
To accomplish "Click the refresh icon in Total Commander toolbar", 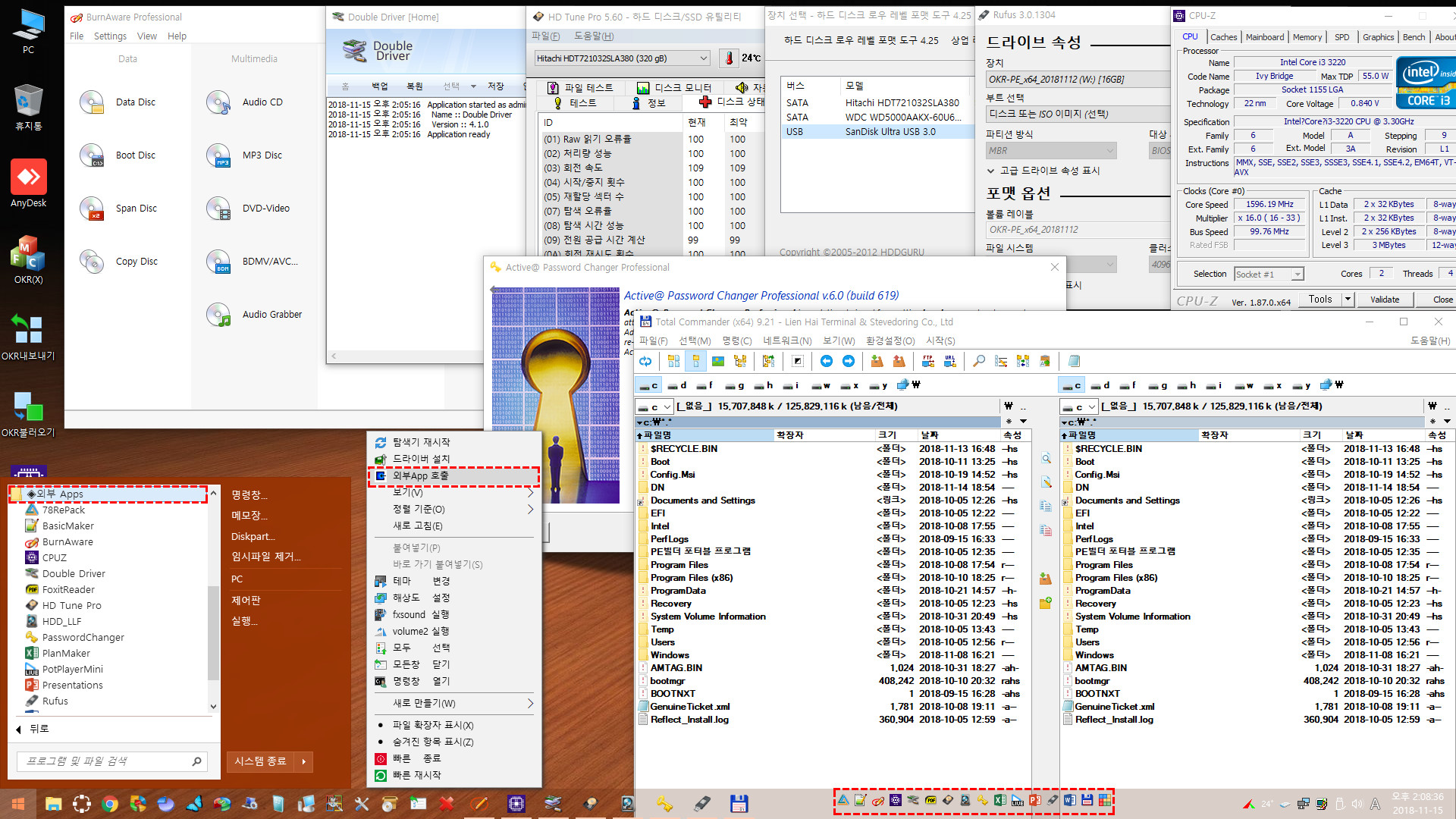I will click(x=645, y=361).
